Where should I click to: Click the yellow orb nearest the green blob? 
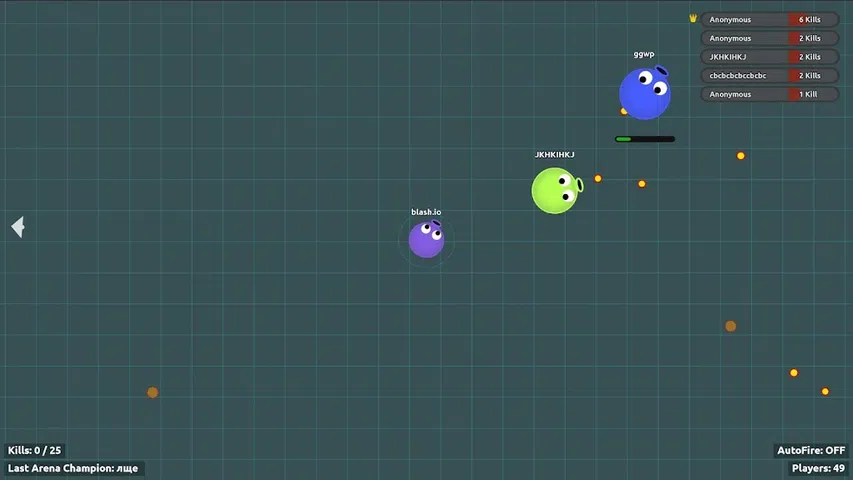[x=598, y=179]
